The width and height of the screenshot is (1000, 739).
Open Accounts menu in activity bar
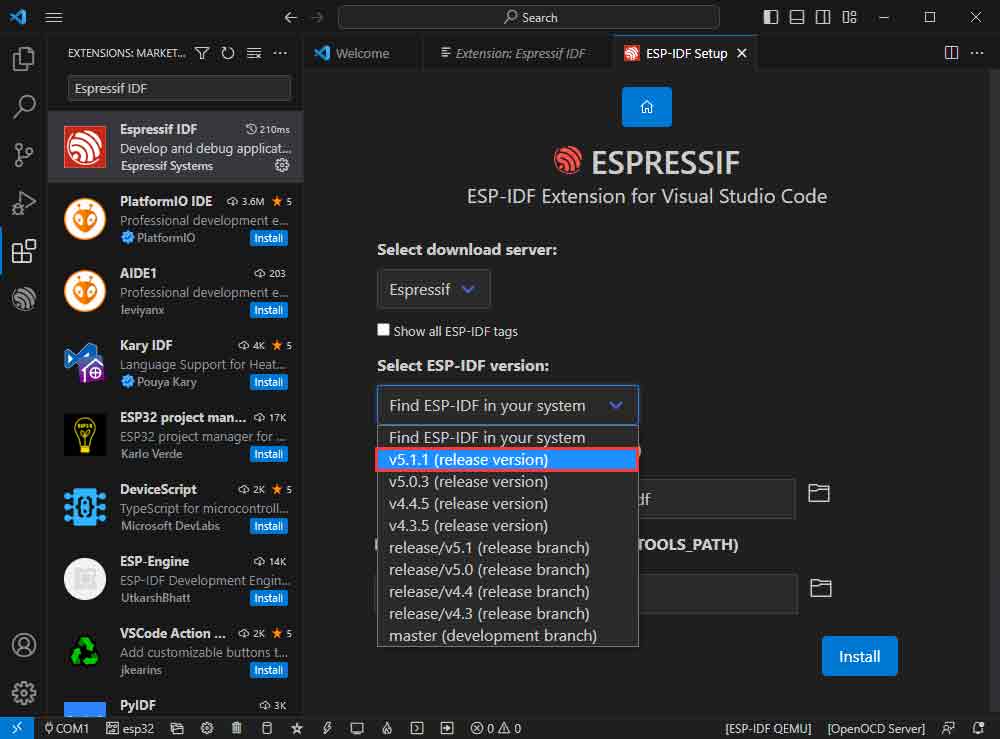[x=24, y=645]
